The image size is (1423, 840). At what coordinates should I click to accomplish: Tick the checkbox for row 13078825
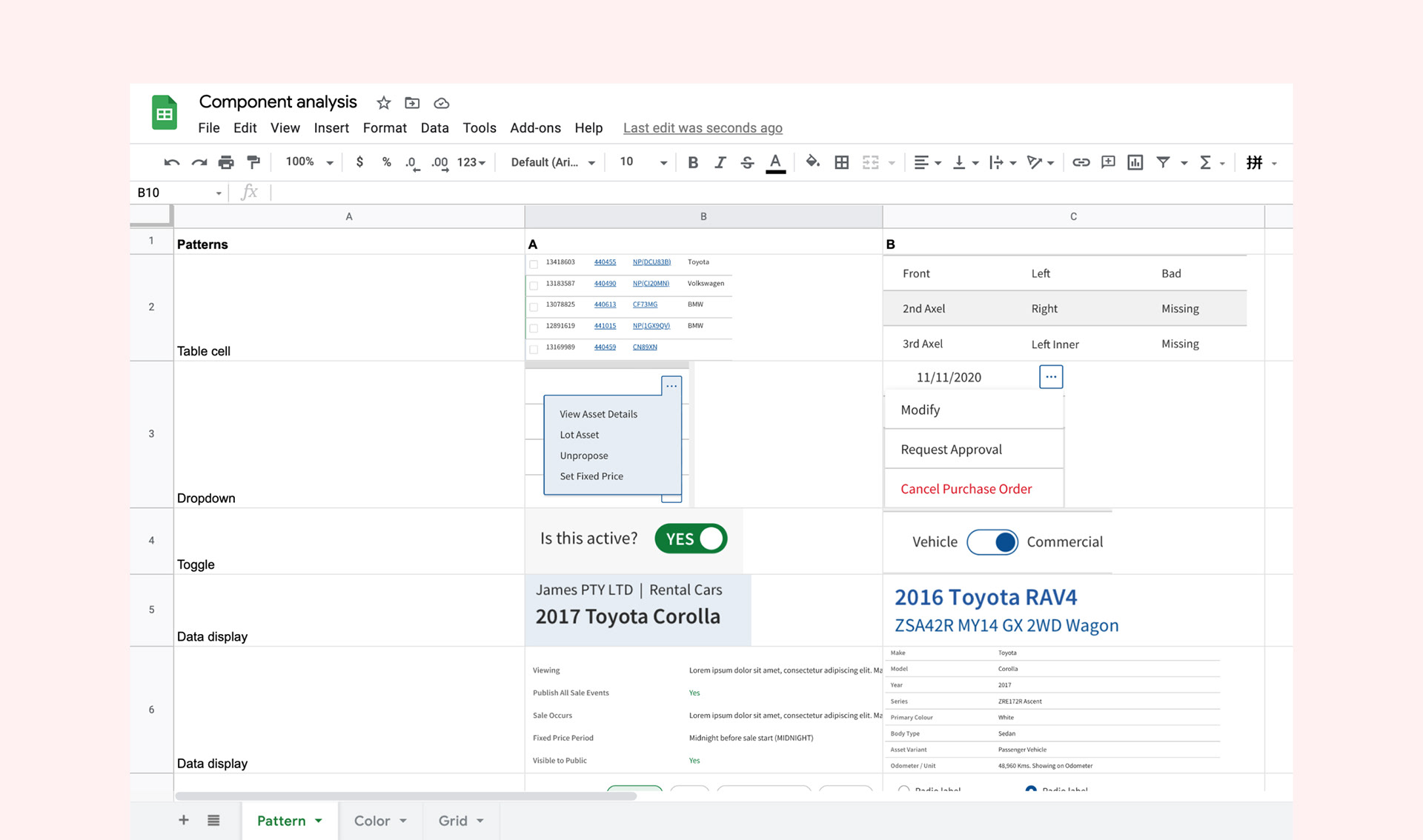[534, 307]
